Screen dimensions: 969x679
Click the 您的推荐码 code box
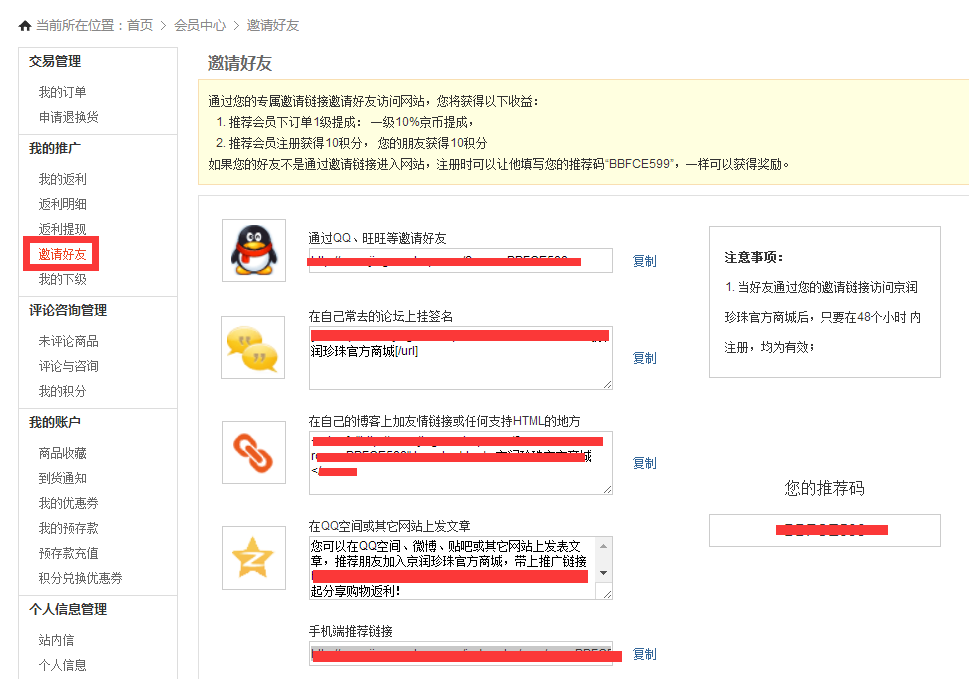[824, 531]
